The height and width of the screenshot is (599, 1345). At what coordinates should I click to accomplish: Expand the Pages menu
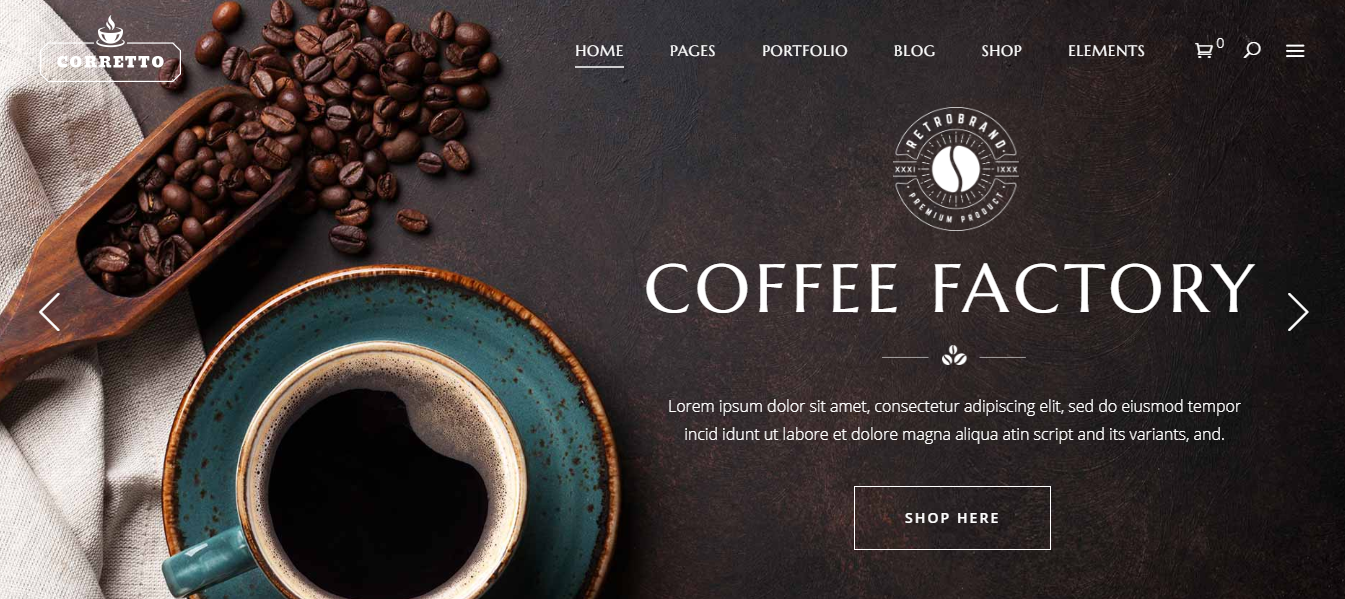(x=692, y=51)
